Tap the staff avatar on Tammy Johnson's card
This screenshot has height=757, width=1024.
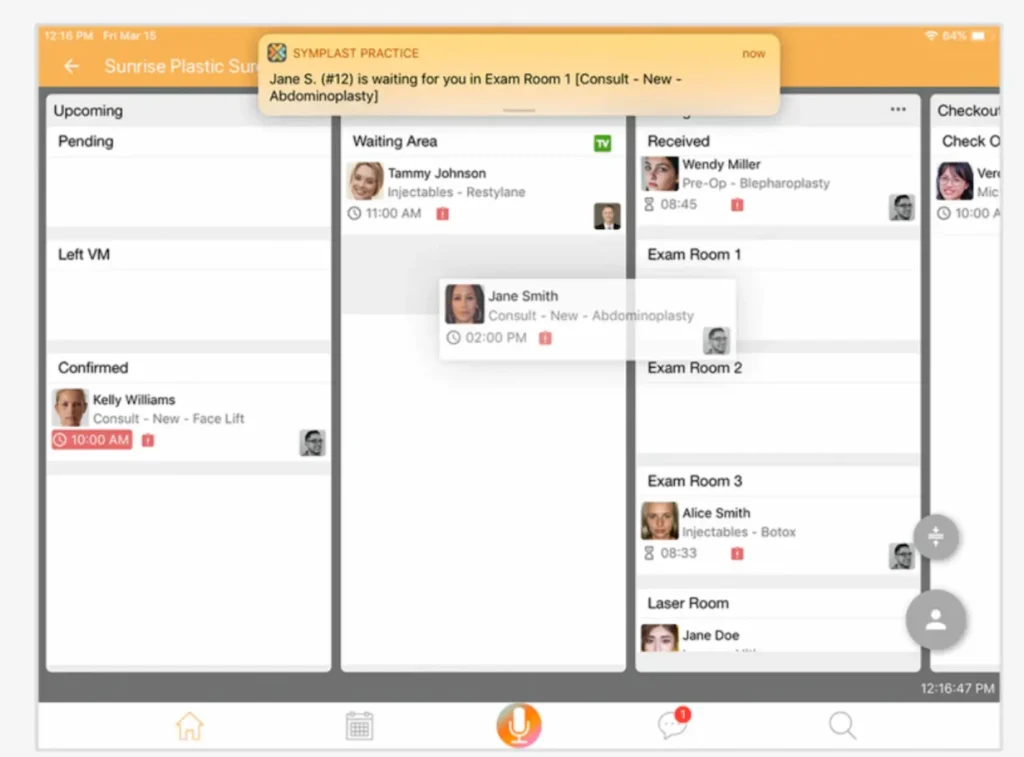[x=607, y=217]
